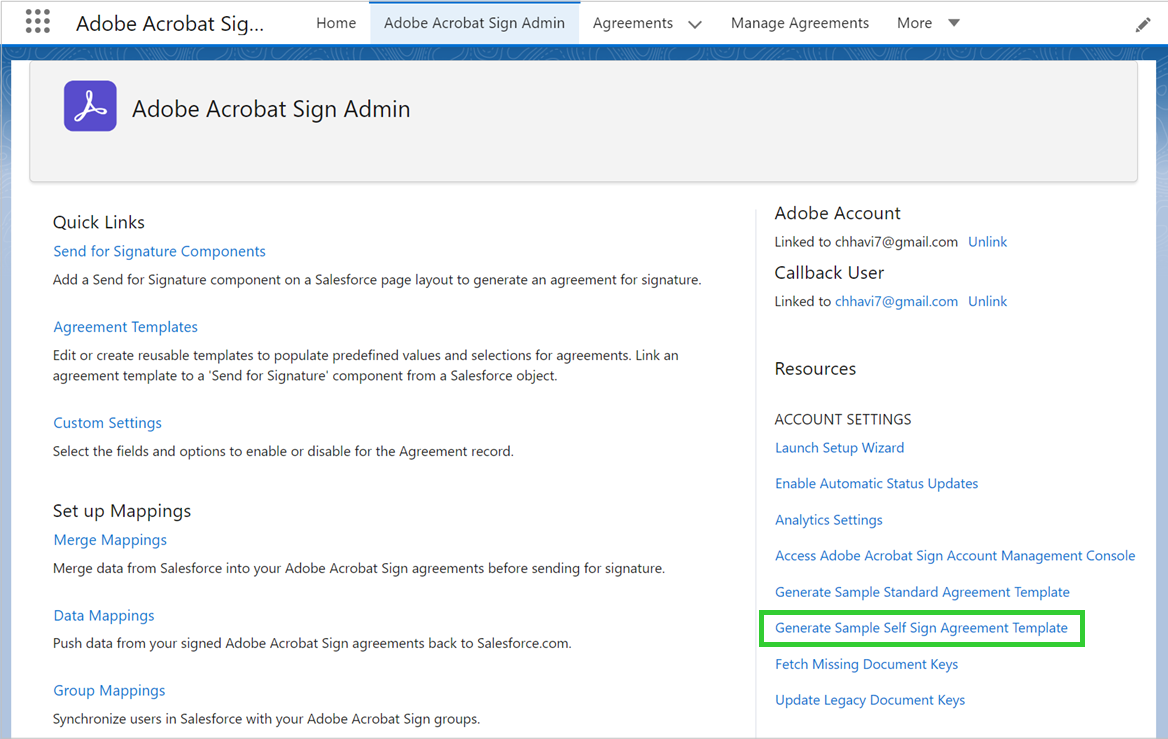Open the Merge Mappings link

click(x=110, y=540)
